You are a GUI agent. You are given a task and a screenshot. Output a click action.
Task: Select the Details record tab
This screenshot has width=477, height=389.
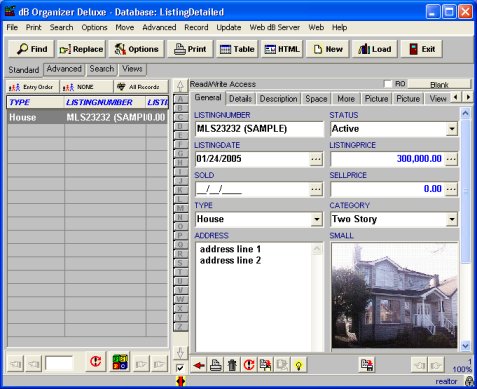coord(240,99)
